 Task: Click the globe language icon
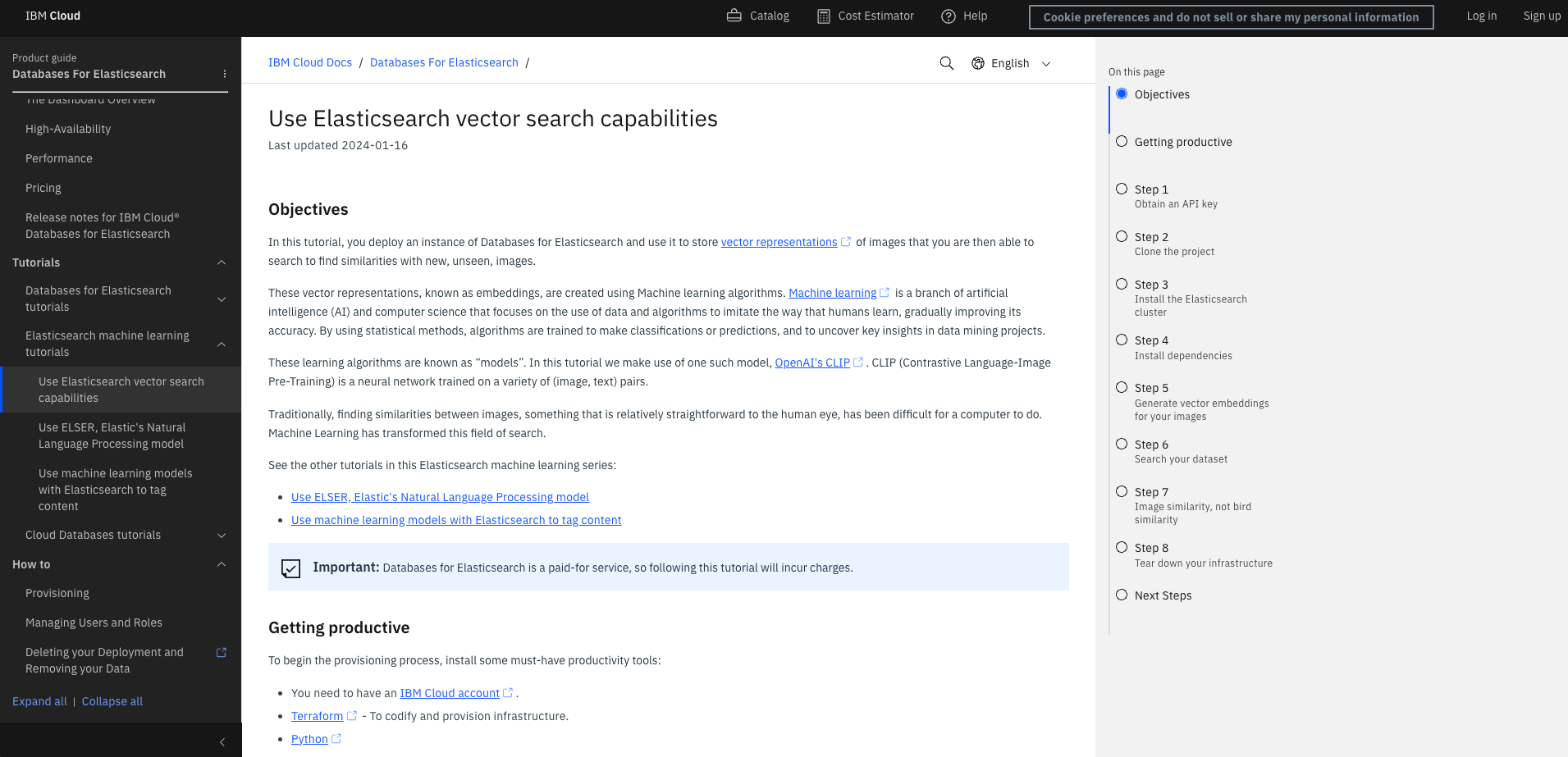click(976, 62)
